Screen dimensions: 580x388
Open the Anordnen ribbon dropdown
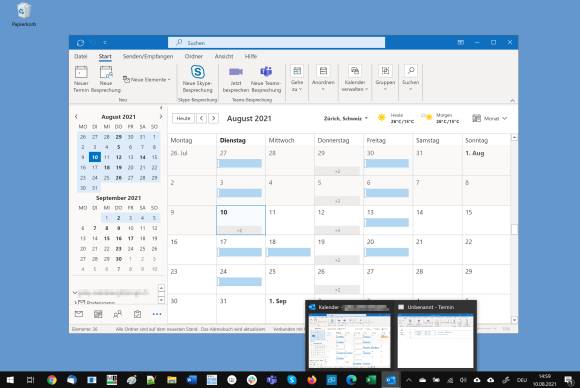(323, 78)
